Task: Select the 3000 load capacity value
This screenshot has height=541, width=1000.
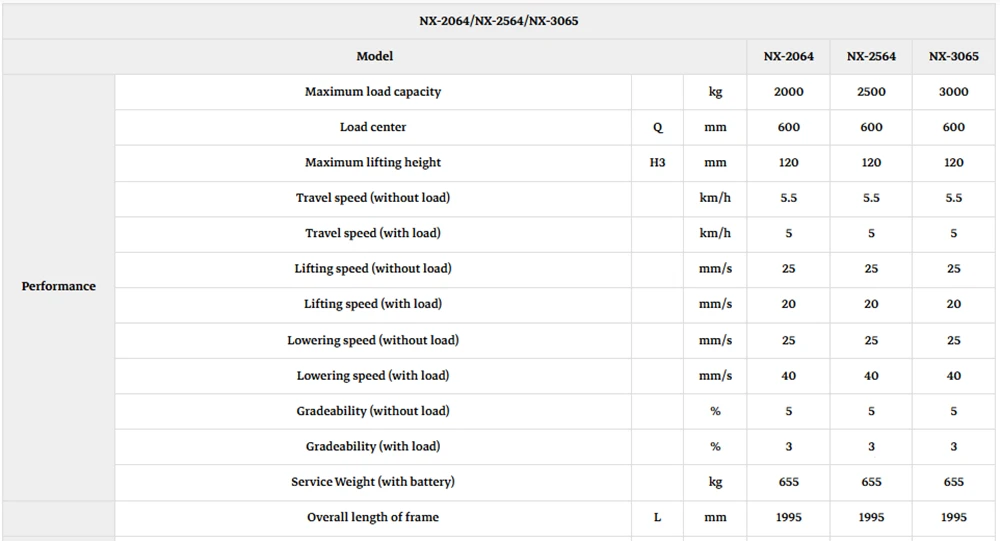Action: (953, 92)
